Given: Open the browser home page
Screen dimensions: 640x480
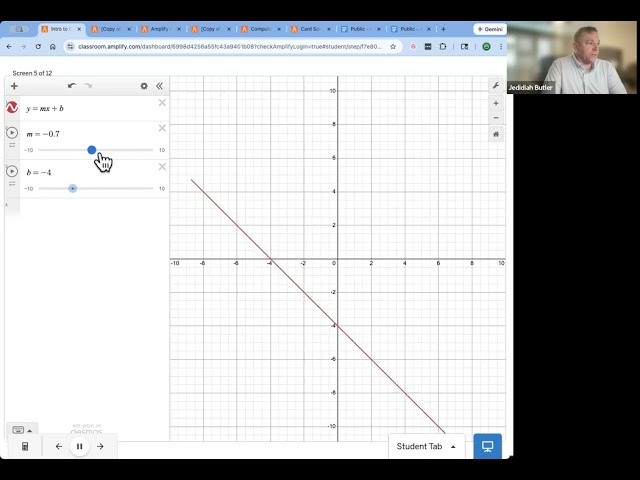Looking at the screenshot, I should pos(53,47).
